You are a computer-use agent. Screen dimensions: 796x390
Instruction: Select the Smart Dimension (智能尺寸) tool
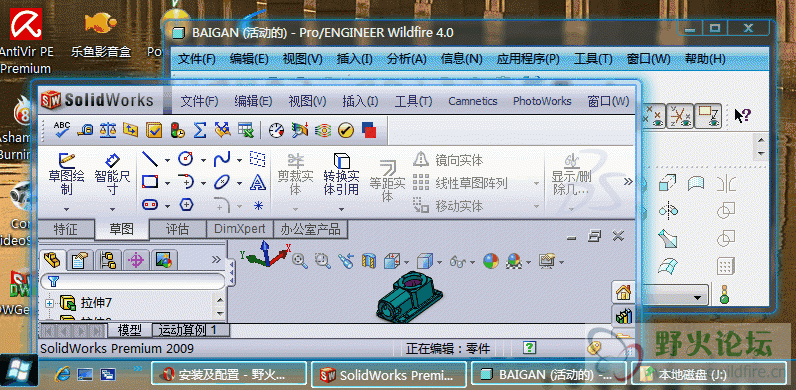coord(112,175)
